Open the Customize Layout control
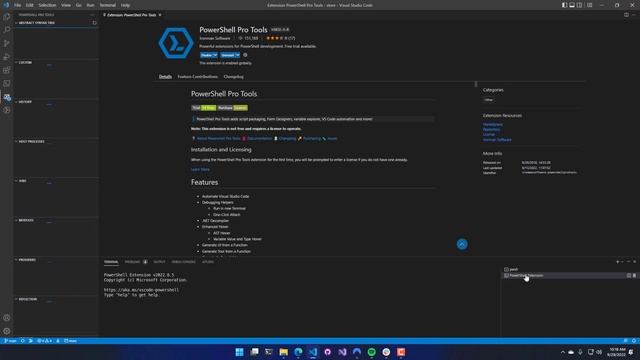Image resolution: width=640 pixels, height=360 pixels. point(590,5)
